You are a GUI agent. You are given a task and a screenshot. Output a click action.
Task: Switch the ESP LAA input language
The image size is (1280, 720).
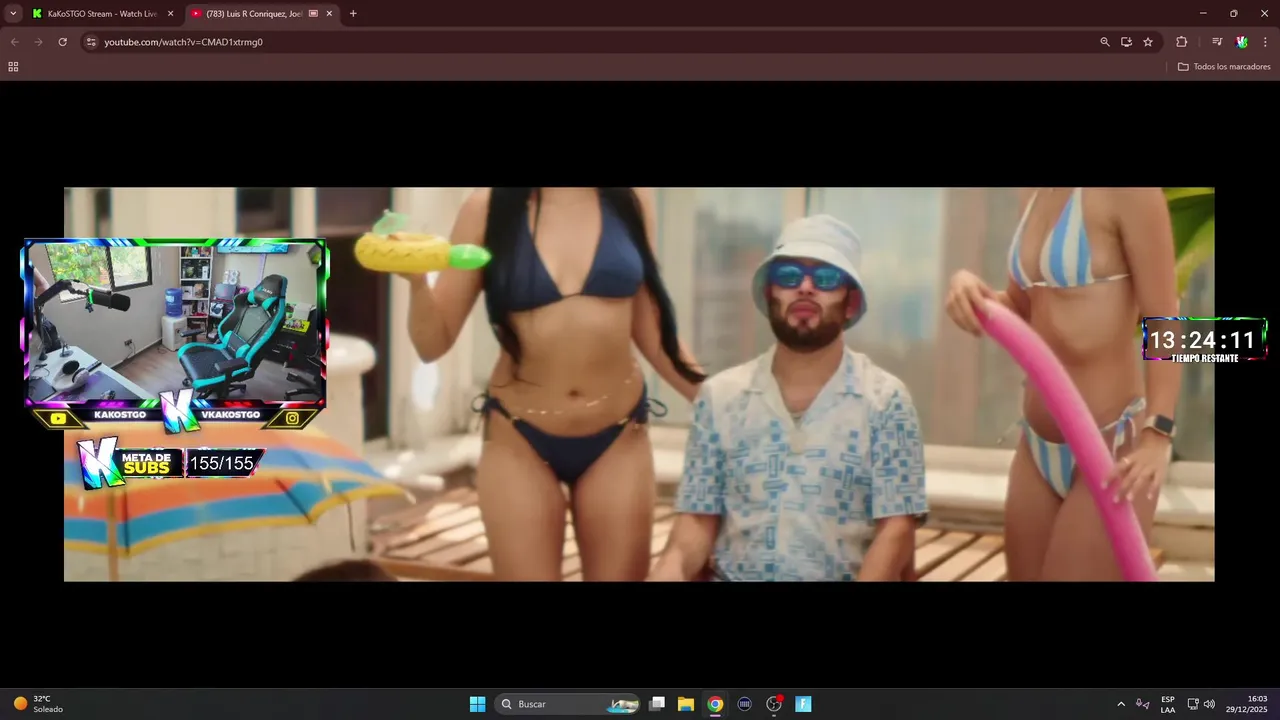(x=1168, y=704)
